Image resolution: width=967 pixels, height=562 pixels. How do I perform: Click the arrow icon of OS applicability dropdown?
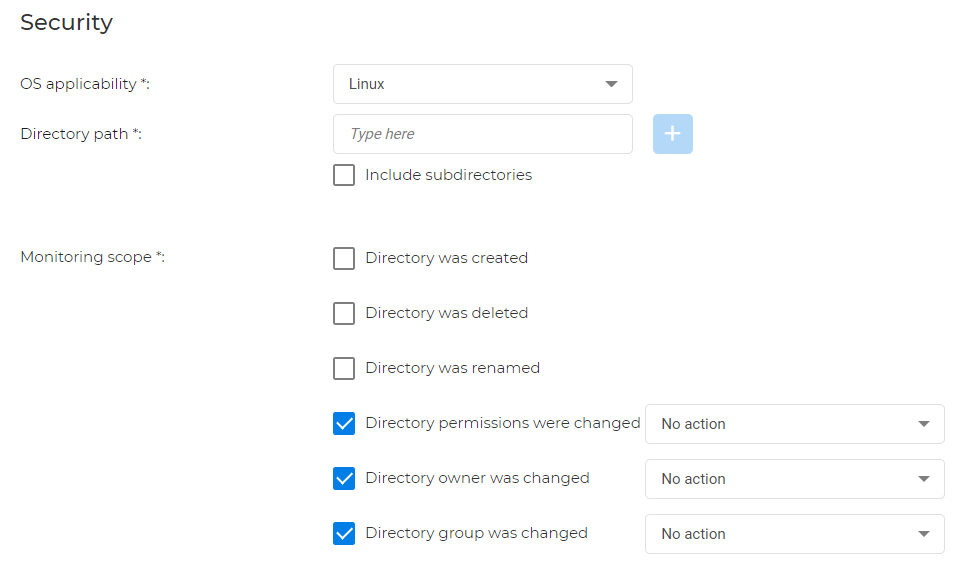click(x=611, y=84)
